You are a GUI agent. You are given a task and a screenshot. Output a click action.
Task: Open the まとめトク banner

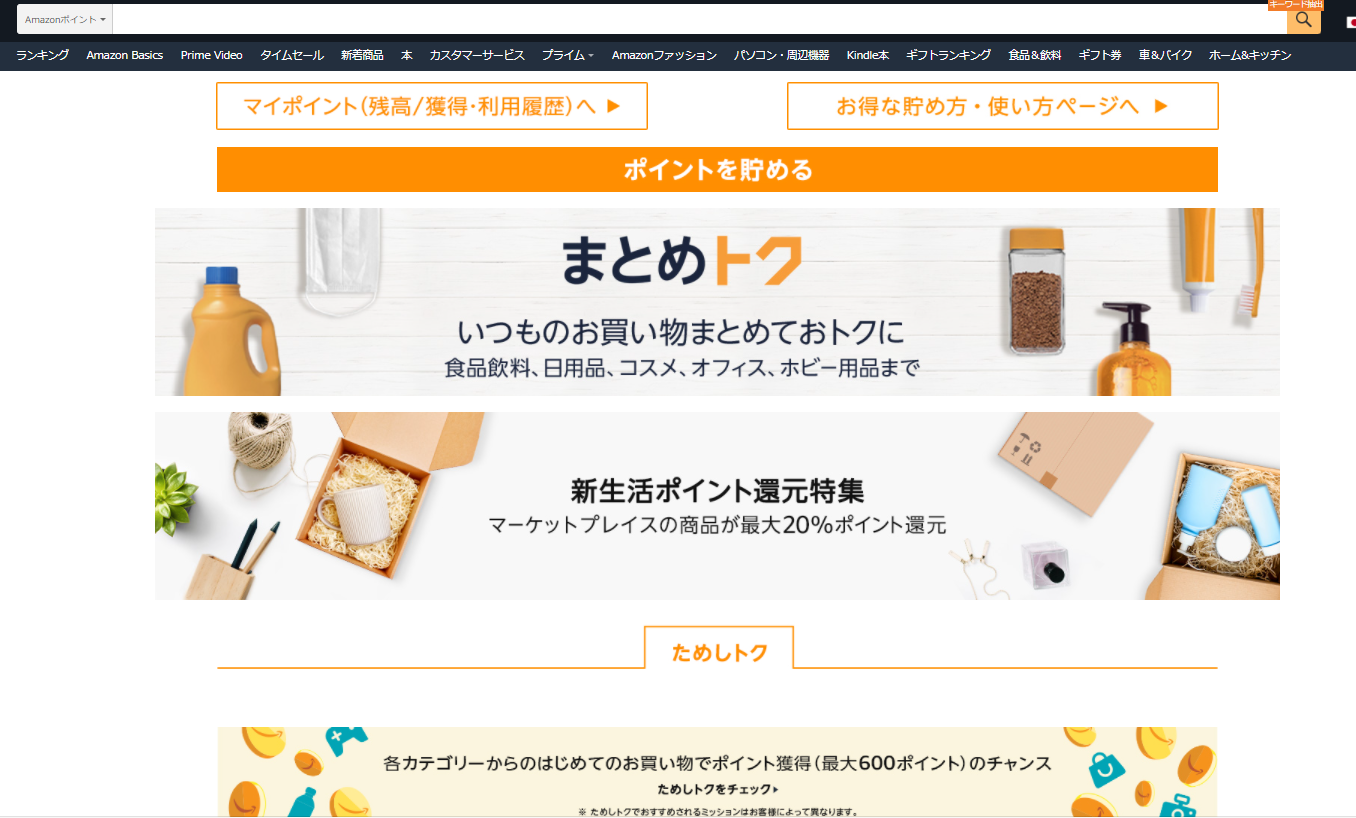coord(717,302)
